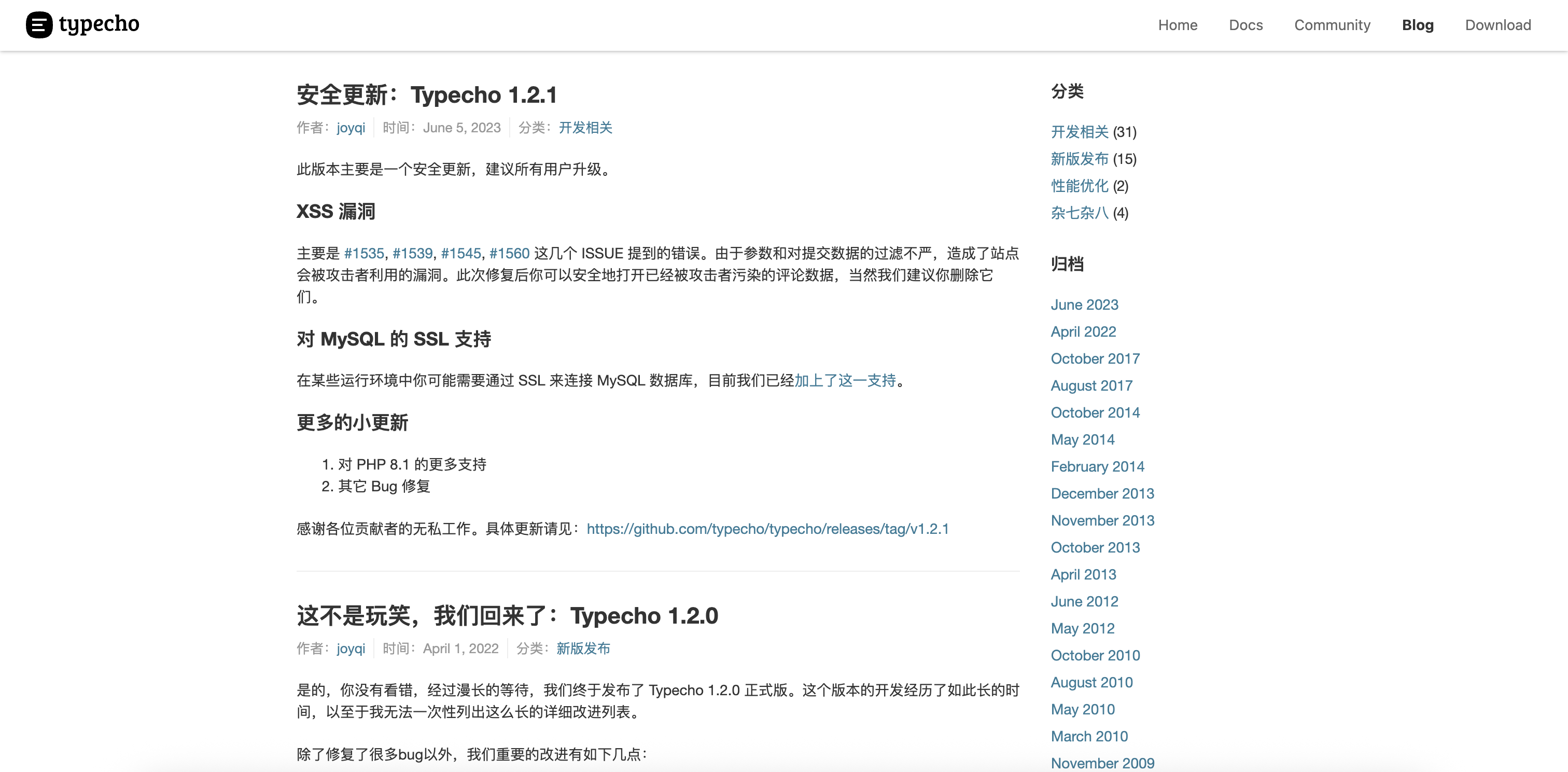Image resolution: width=1568 pixels, height=772 pixels.
Task: Open the GitHub releases v1.2.1 URL
Action: [x=767, y=529]
